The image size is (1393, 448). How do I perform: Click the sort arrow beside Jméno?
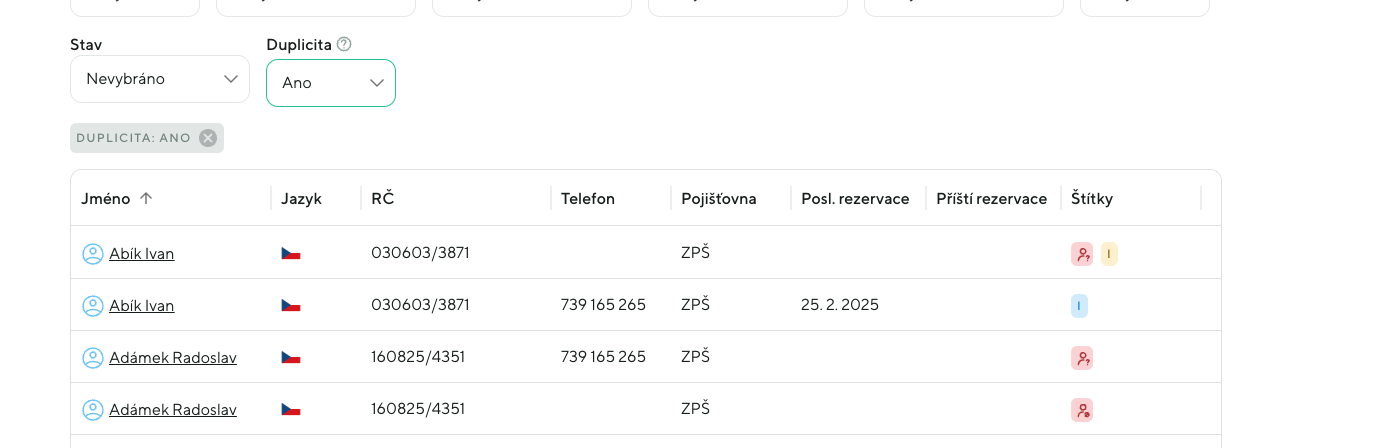click(x=146, y=198)
